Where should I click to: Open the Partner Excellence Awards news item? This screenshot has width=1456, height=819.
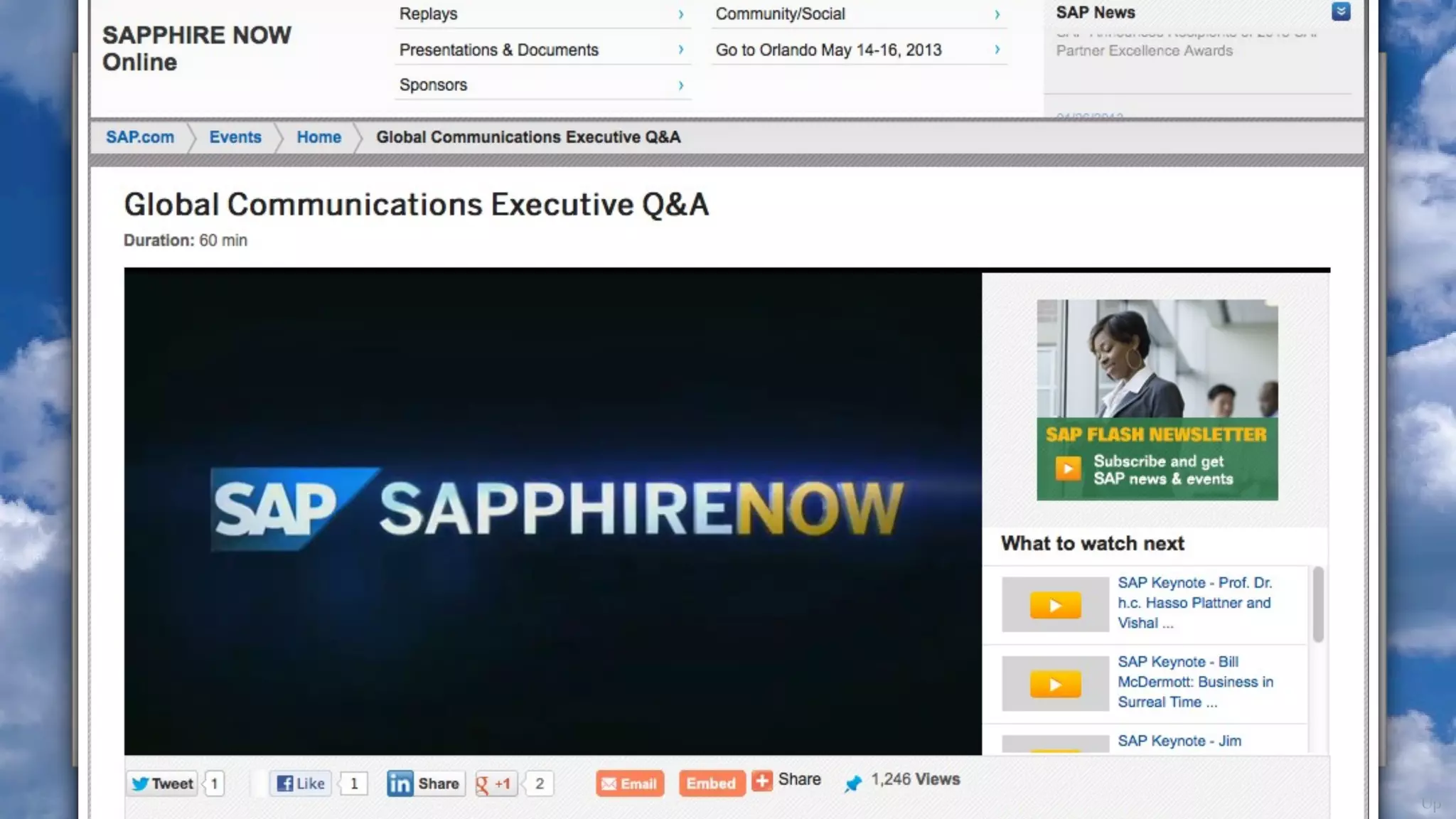1186,43
